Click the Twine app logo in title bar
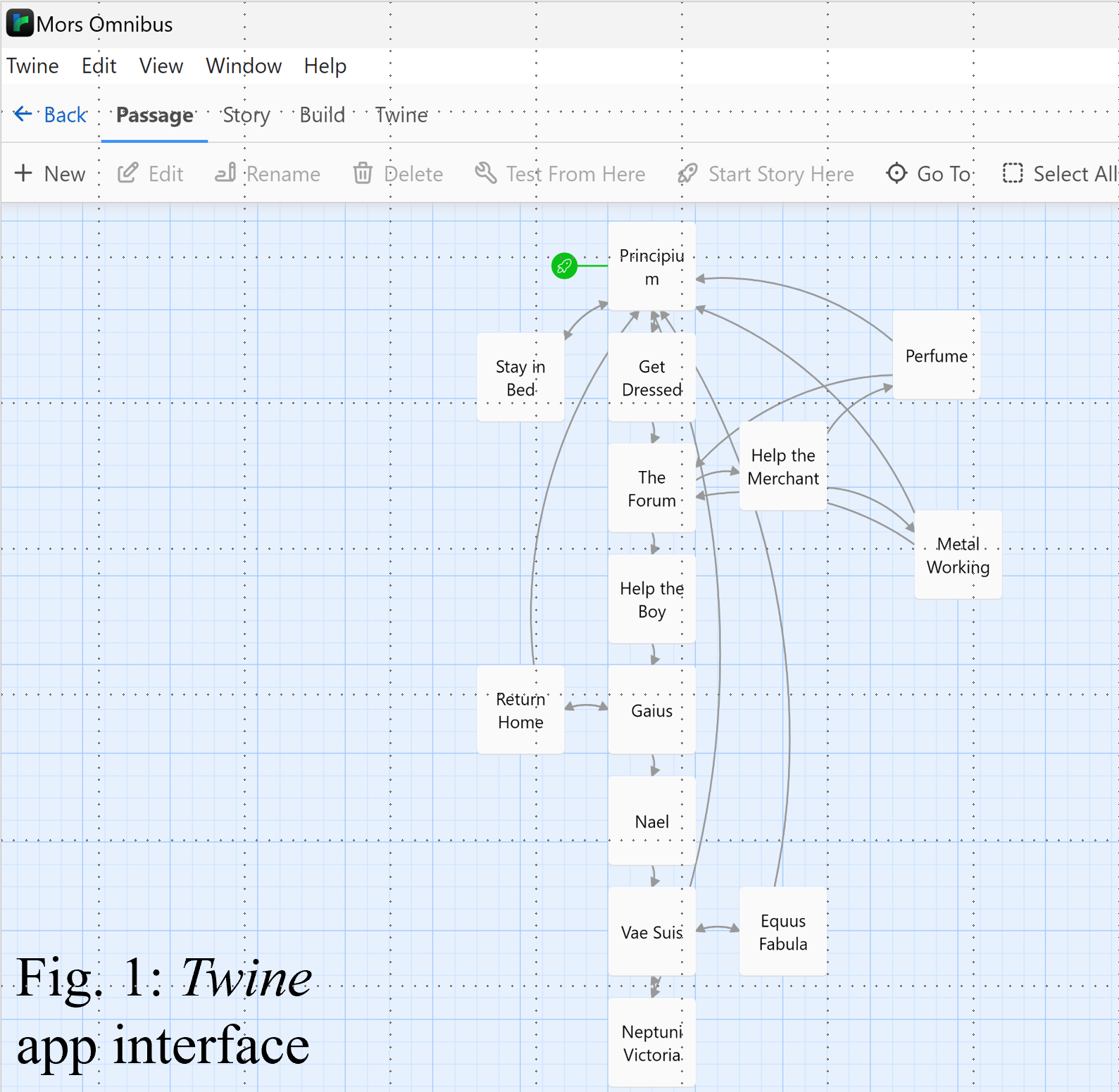1119x1092 pixels. [19, 23]
